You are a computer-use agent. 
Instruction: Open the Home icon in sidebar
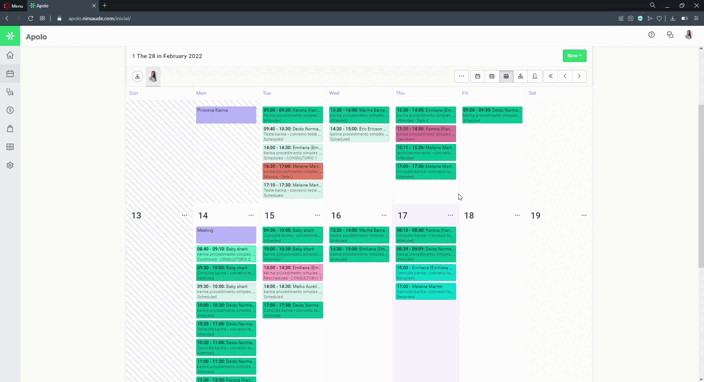click(x=10, y=55)
